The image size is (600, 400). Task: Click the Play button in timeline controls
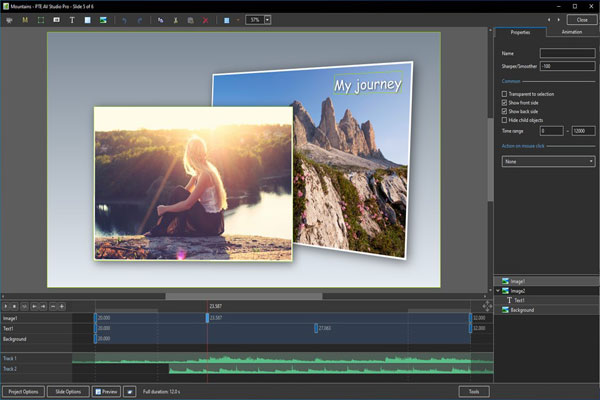pyautogui.click(x=7, y=306)
